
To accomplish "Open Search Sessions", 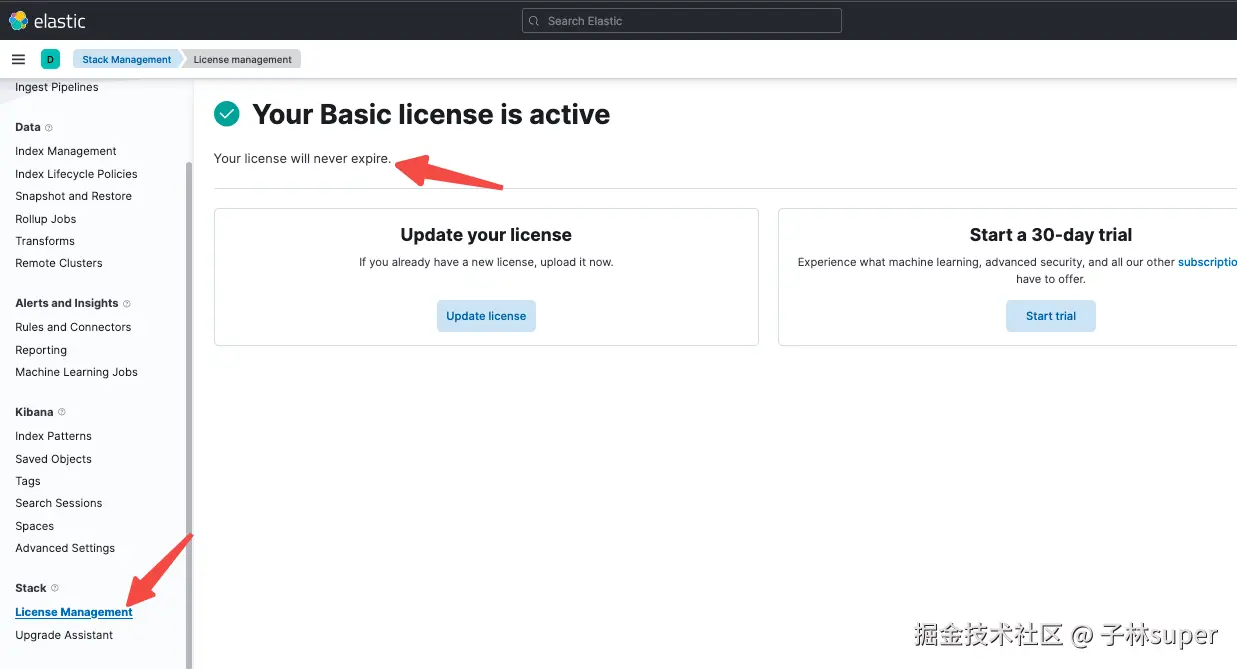I will 59,503.
